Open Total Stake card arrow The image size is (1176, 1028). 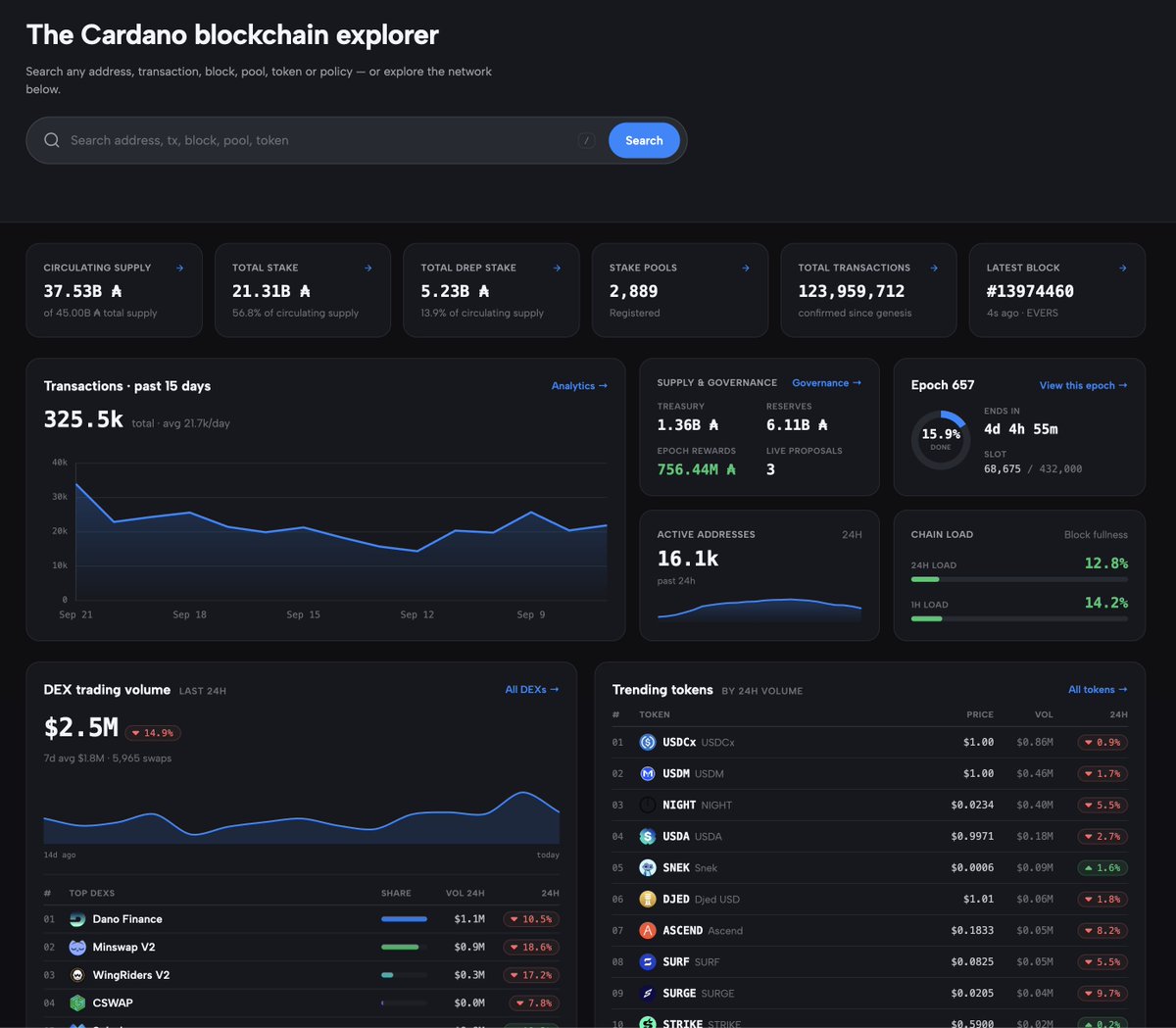[x=368, y=268]
